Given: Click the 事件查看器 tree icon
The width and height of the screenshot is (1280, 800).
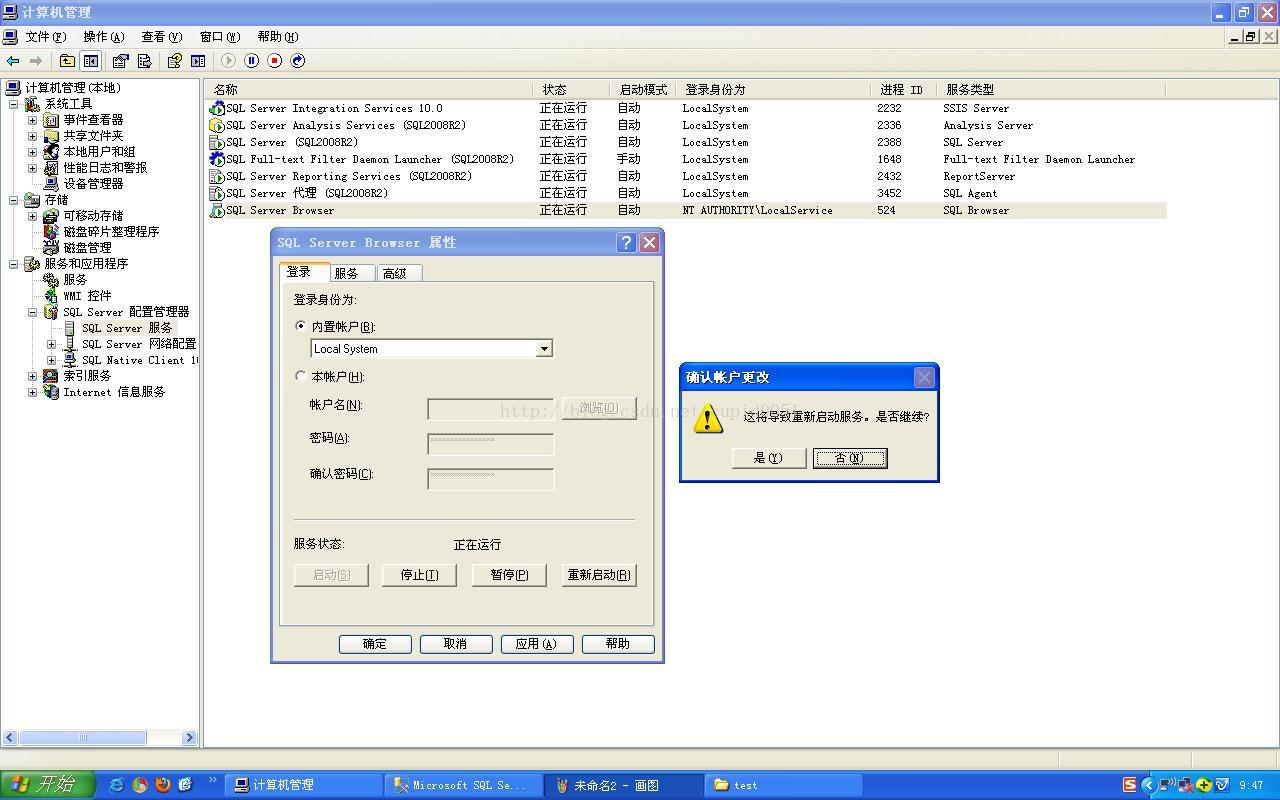Looking at the screenshot, I should (51, 120).
